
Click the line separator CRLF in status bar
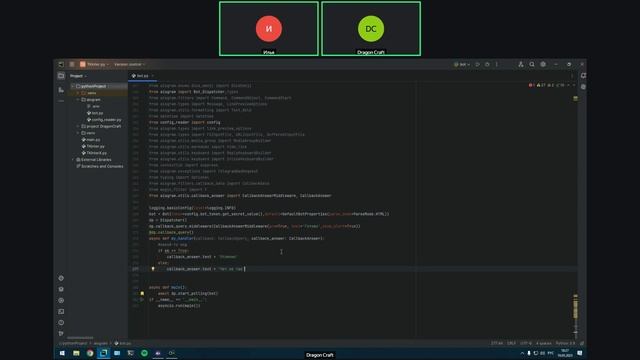(x=511, y=344)
